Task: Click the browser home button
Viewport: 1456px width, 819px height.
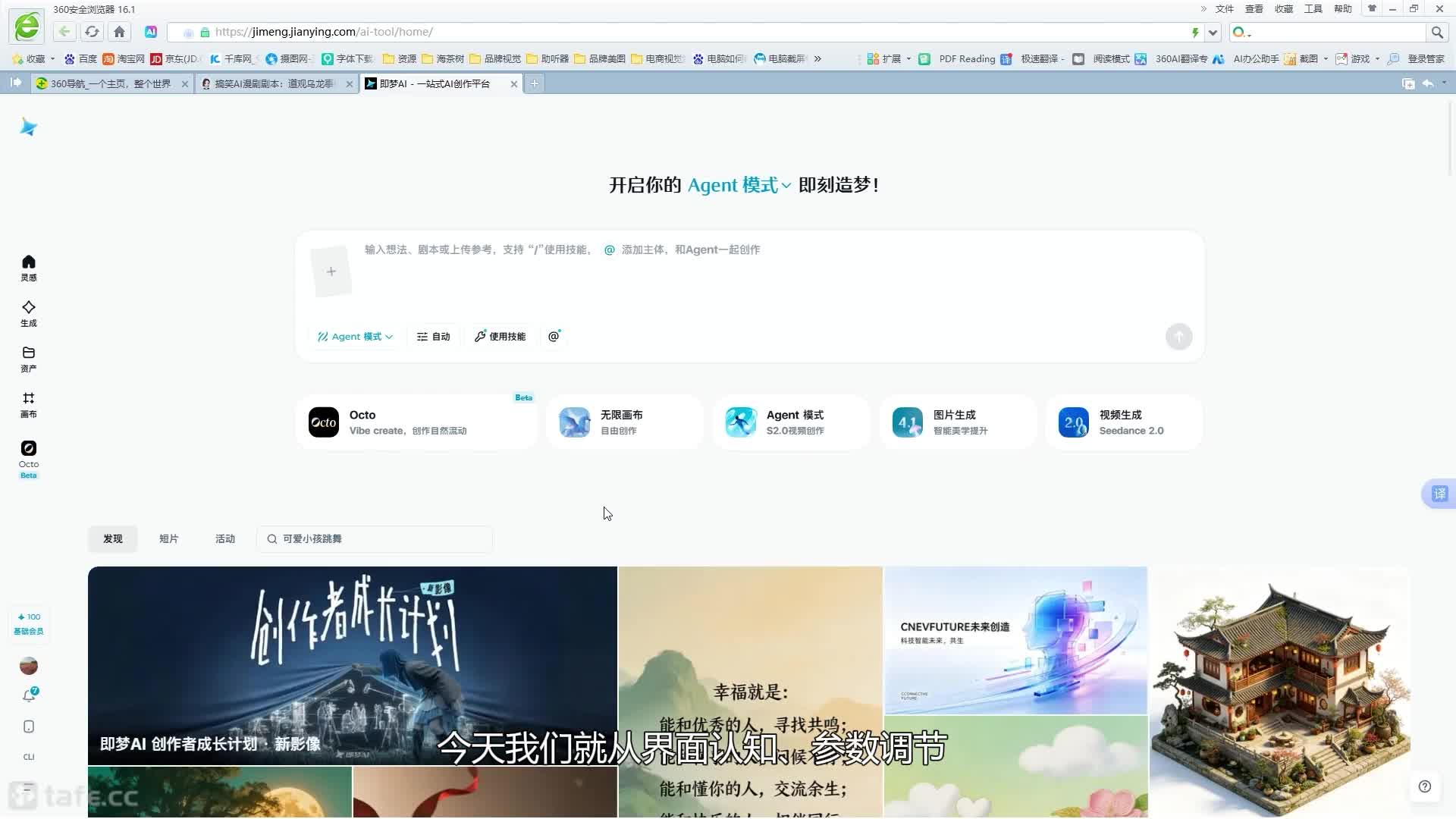Action: (x=119, y=32)
